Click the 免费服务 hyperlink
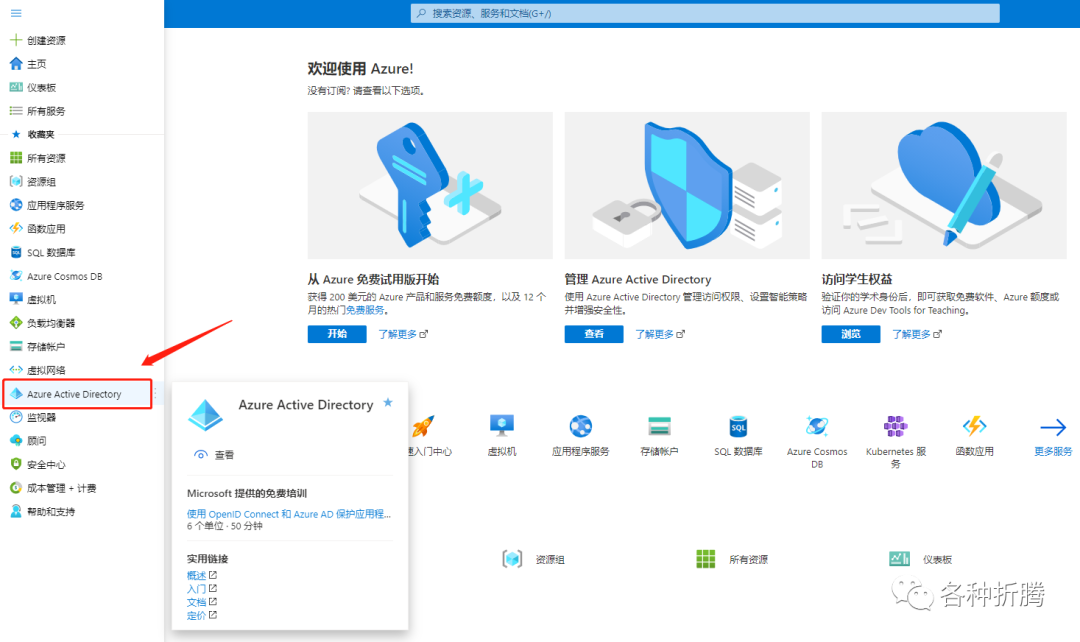This screenshot has width=1080, height=642. pyautogui.click(x=364, y=310)
